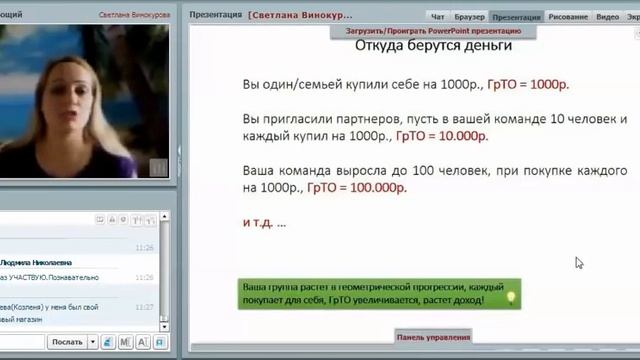Image resolution: width=640 pixels, height=360 pixels.
Task: Click the round smiley icon atop chat panel
Action: (x=123, y=220)
